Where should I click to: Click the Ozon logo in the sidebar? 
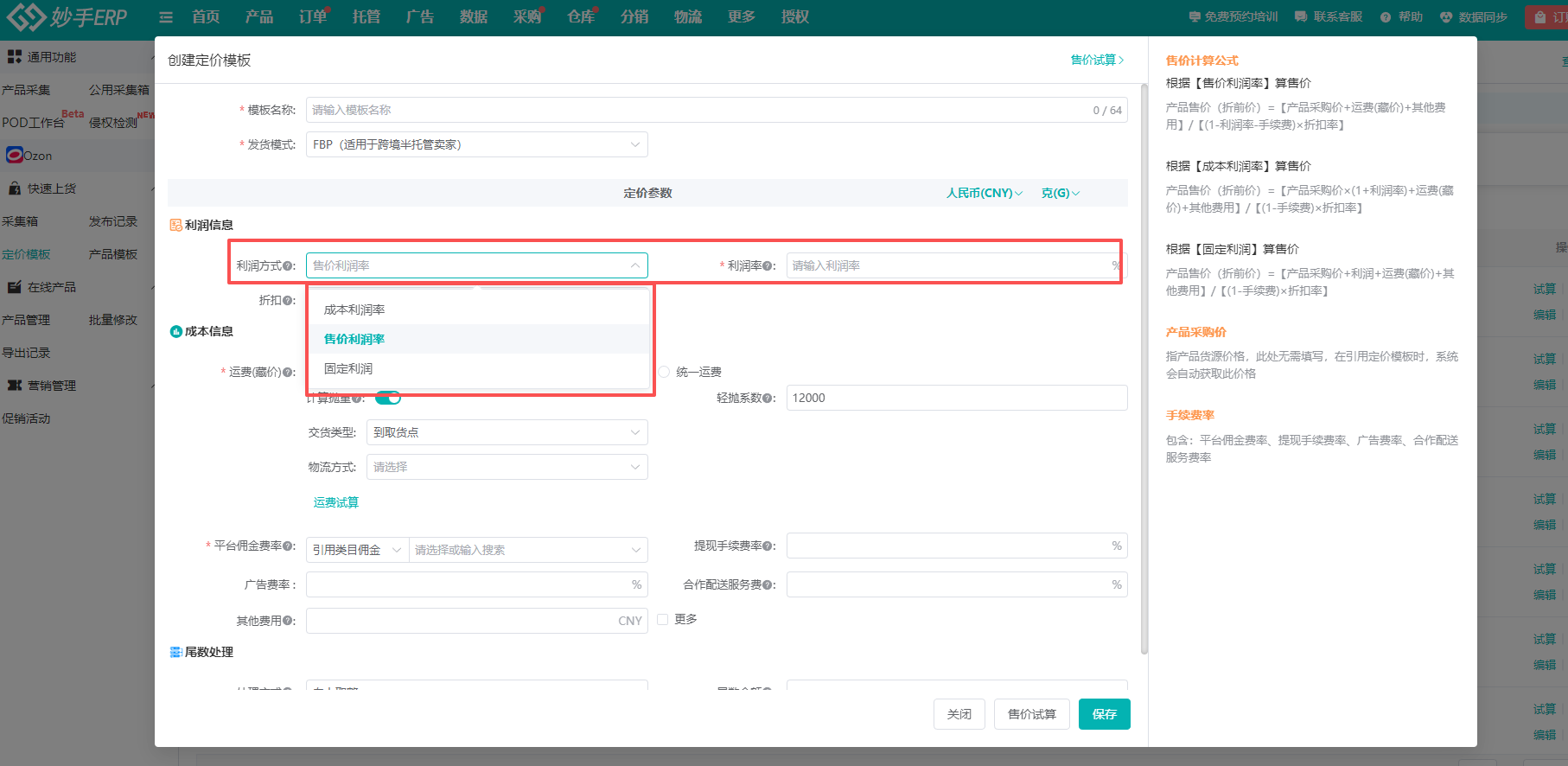click(x=15, y=156)
